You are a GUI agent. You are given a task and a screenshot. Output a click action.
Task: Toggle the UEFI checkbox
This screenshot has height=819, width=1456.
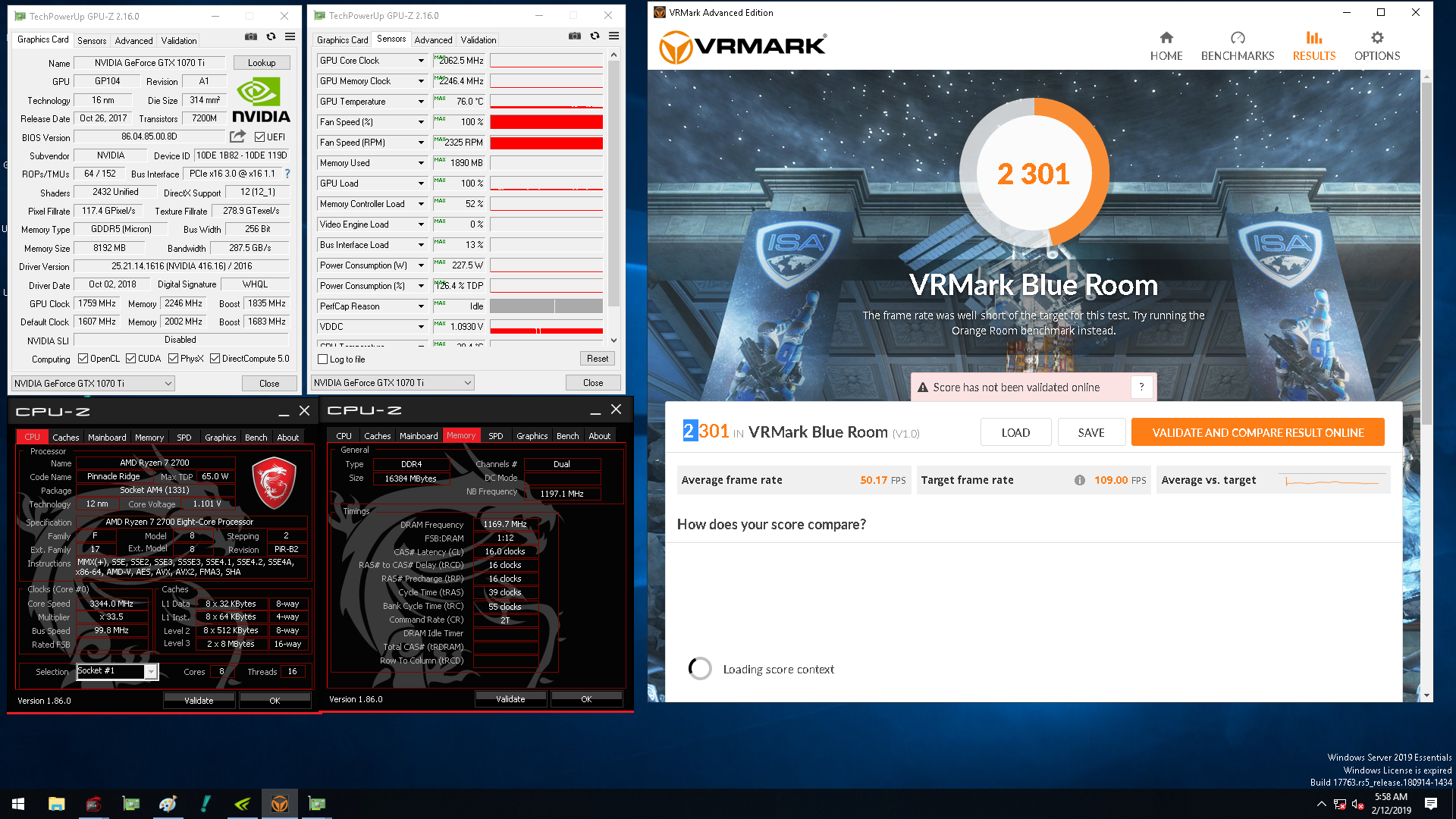(260, 137)
